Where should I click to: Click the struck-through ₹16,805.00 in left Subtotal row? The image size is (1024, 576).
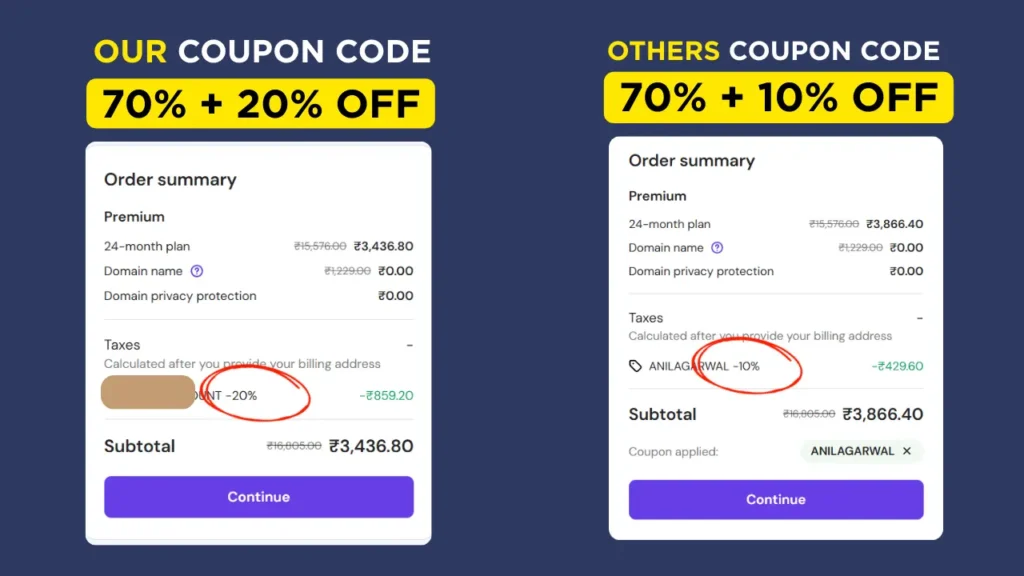point(294,446)
